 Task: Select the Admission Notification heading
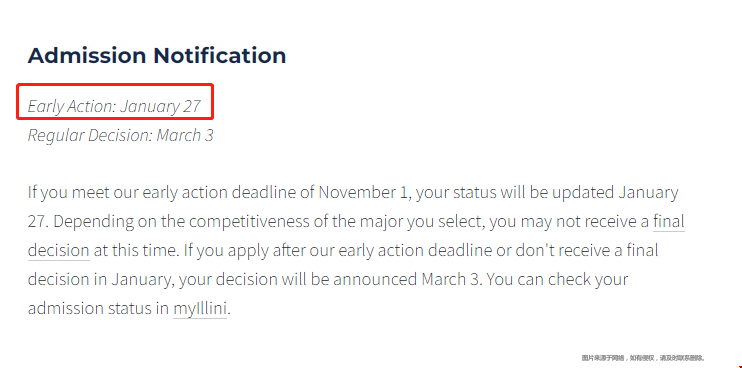point(157,55)
